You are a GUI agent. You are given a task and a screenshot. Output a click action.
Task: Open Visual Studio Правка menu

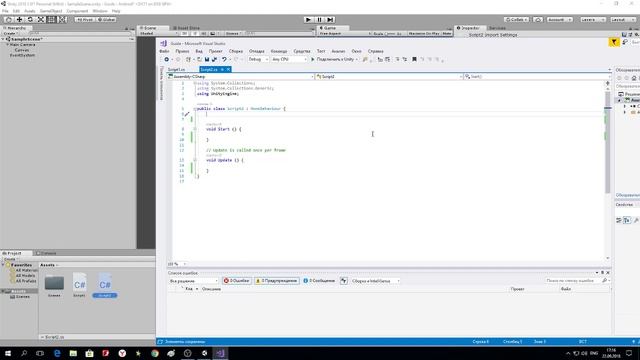pyautogui.click(x=182, y=51)
